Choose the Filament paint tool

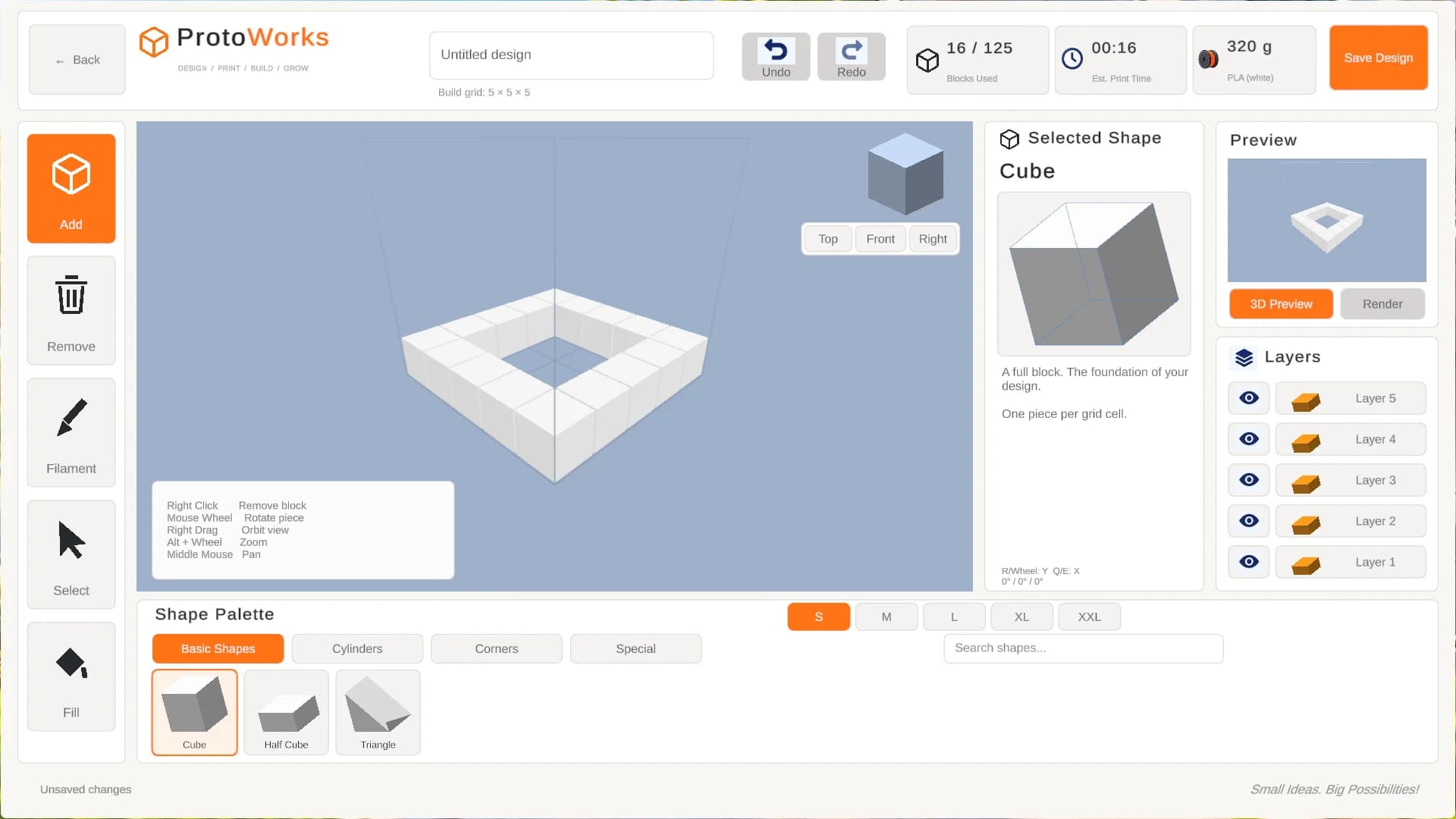tap(71, 432)
